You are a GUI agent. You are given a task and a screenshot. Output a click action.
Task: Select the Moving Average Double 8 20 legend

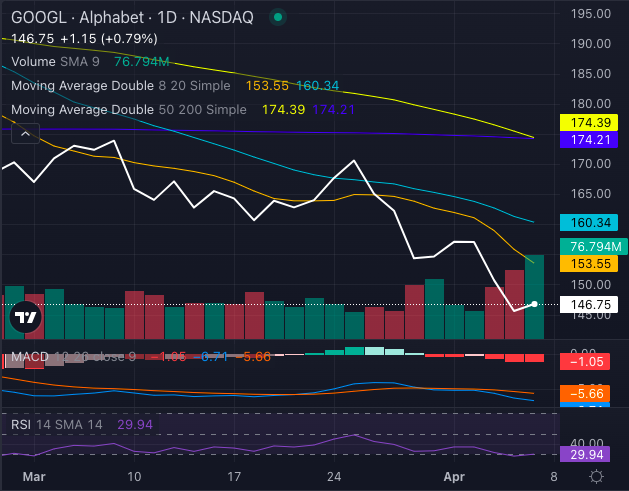point(116,85)
